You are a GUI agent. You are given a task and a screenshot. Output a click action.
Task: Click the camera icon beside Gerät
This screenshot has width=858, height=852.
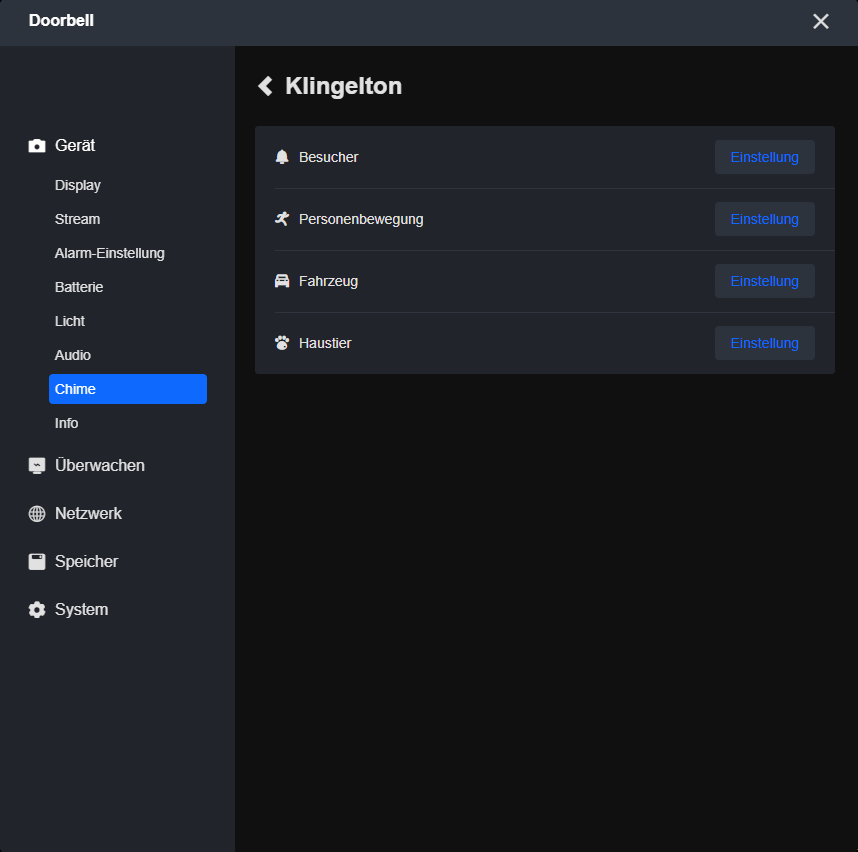pos(37,146)
